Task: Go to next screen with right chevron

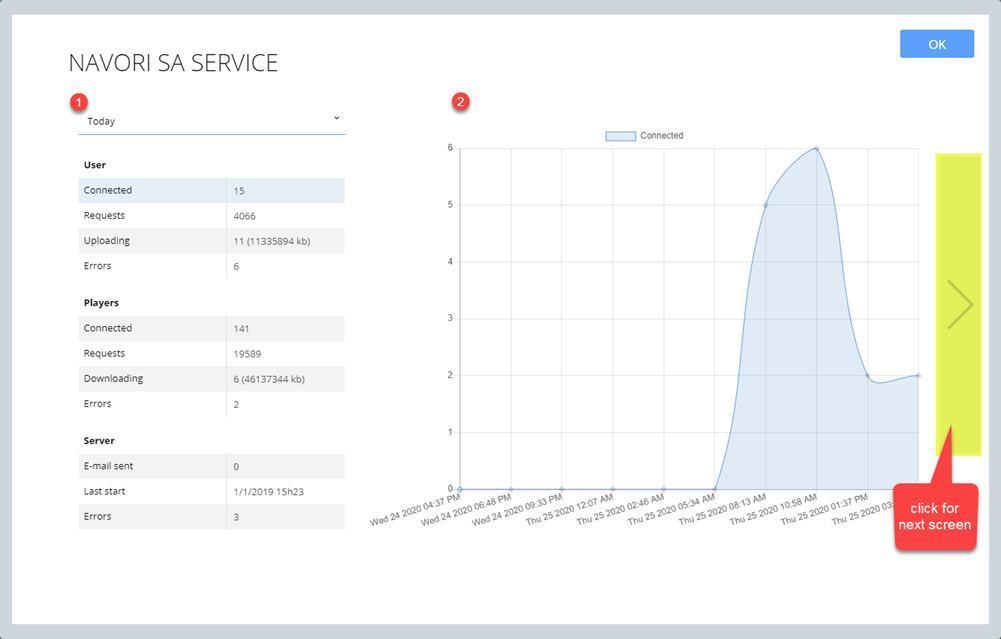Action: pyautogui.click(x=960, y=304)
